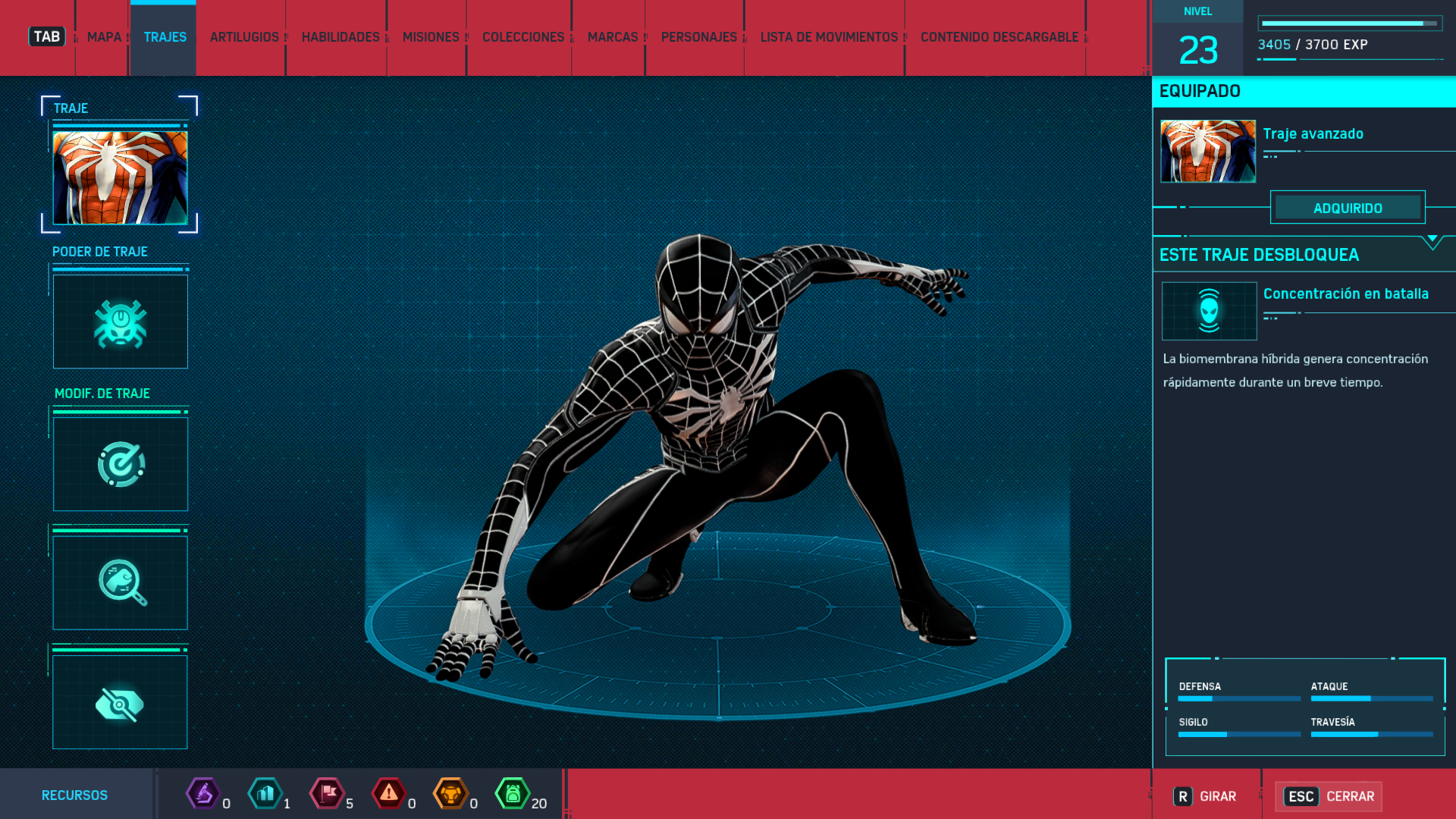Select the first suit mod target icon
The height and width of the screenshot is (819, 1456).
(x=121, y=463)
